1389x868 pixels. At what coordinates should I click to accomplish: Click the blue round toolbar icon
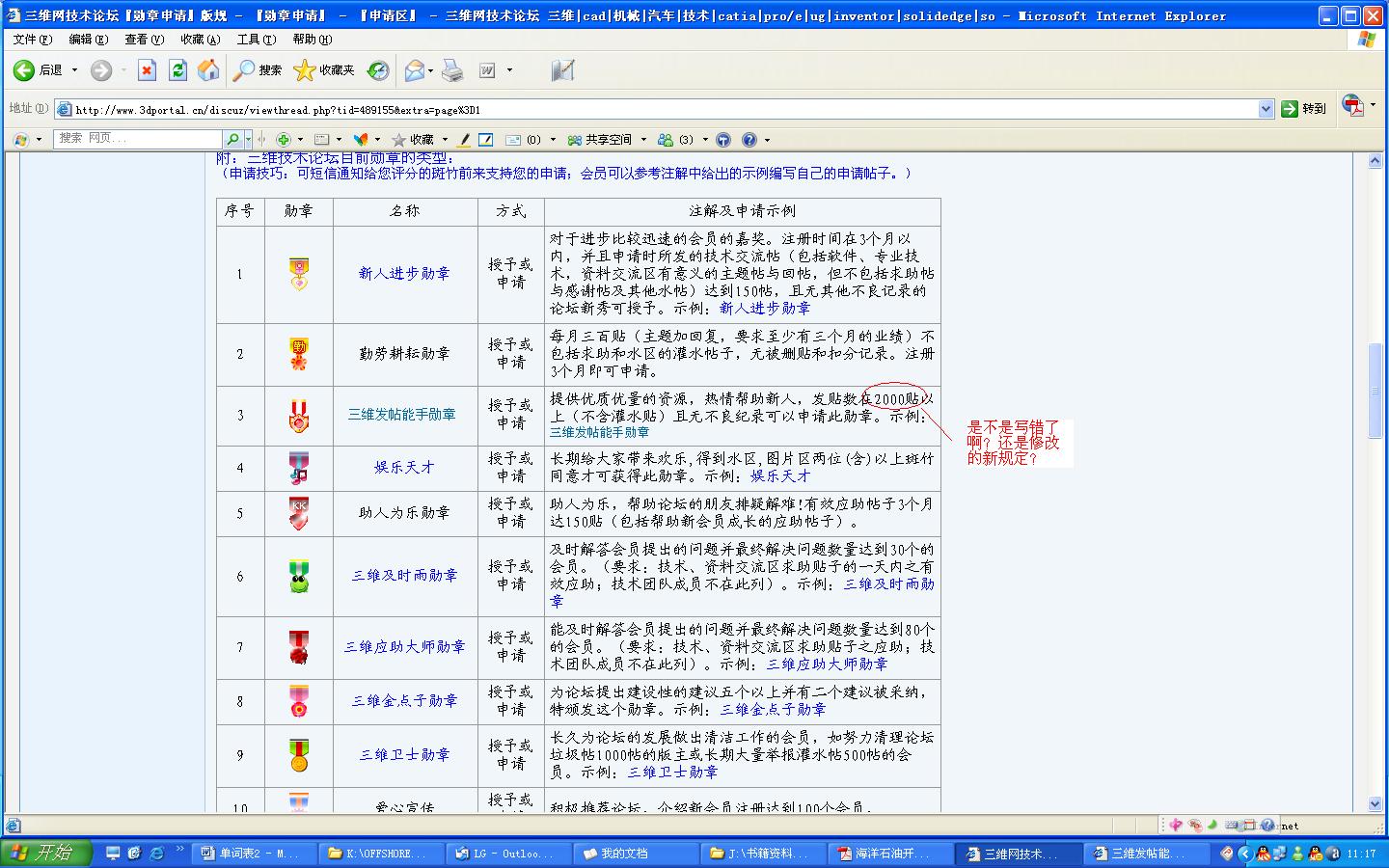723,140
